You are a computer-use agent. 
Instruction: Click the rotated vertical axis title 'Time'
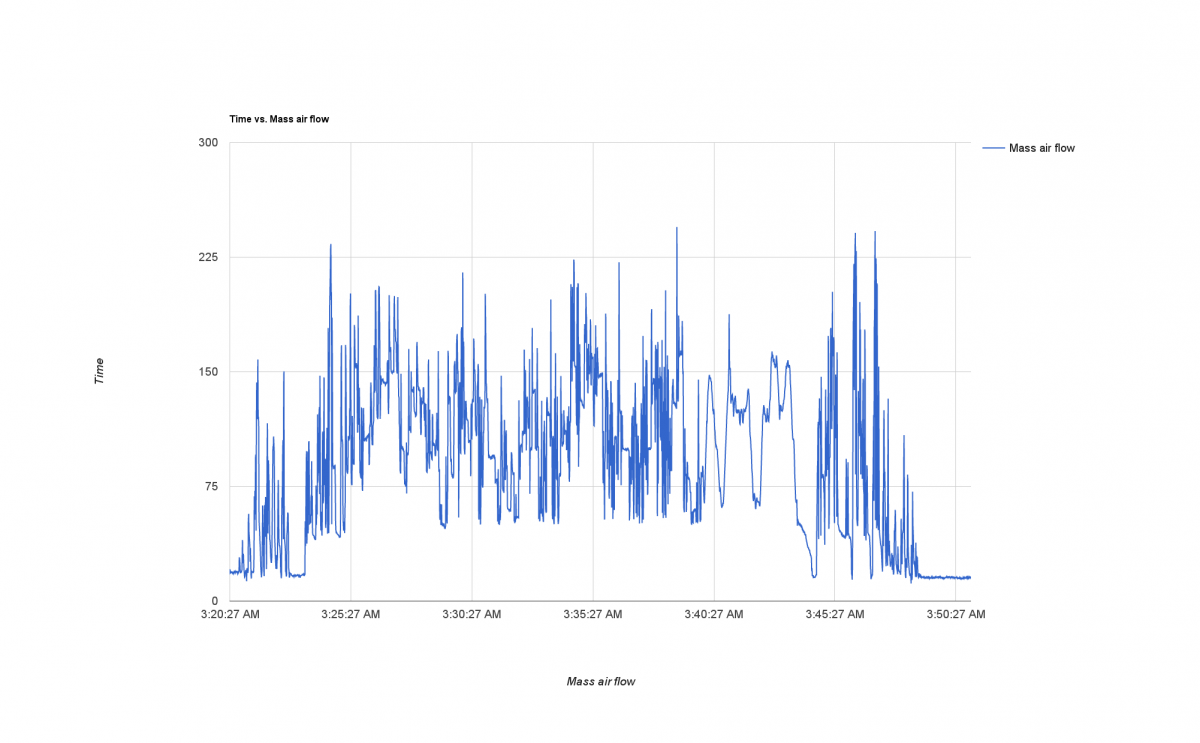point(99,372)
